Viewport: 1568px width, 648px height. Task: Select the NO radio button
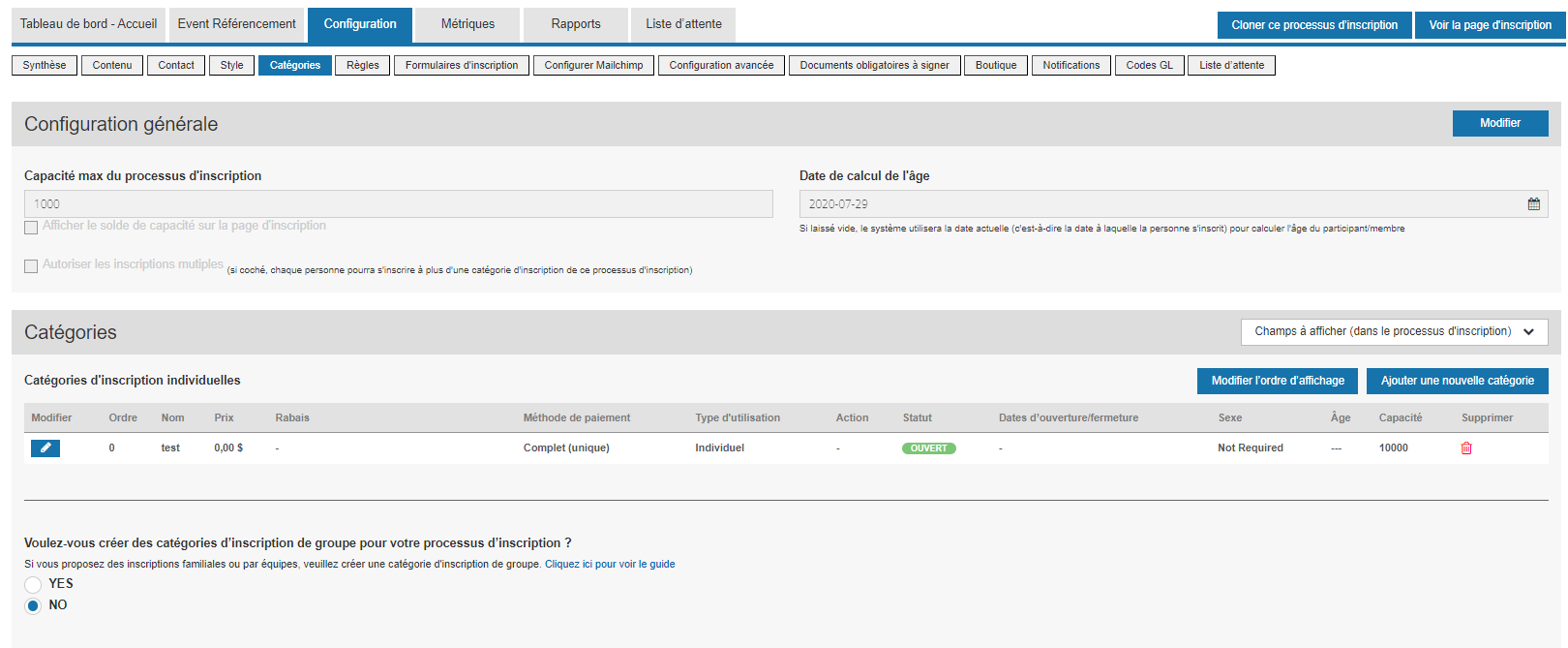tap(33, 605)
